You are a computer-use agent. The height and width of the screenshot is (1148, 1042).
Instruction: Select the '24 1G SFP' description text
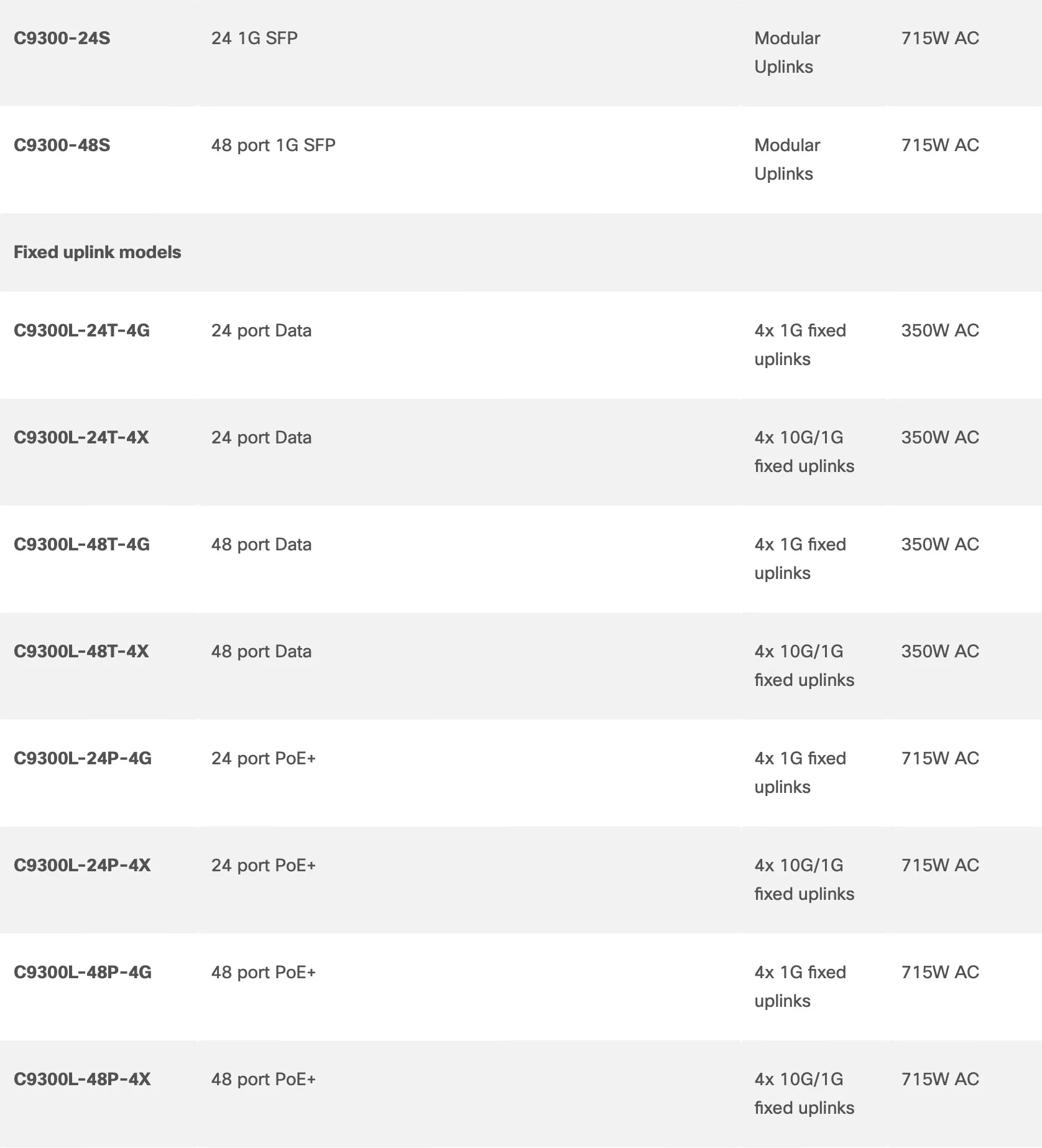tap(254, 39)
